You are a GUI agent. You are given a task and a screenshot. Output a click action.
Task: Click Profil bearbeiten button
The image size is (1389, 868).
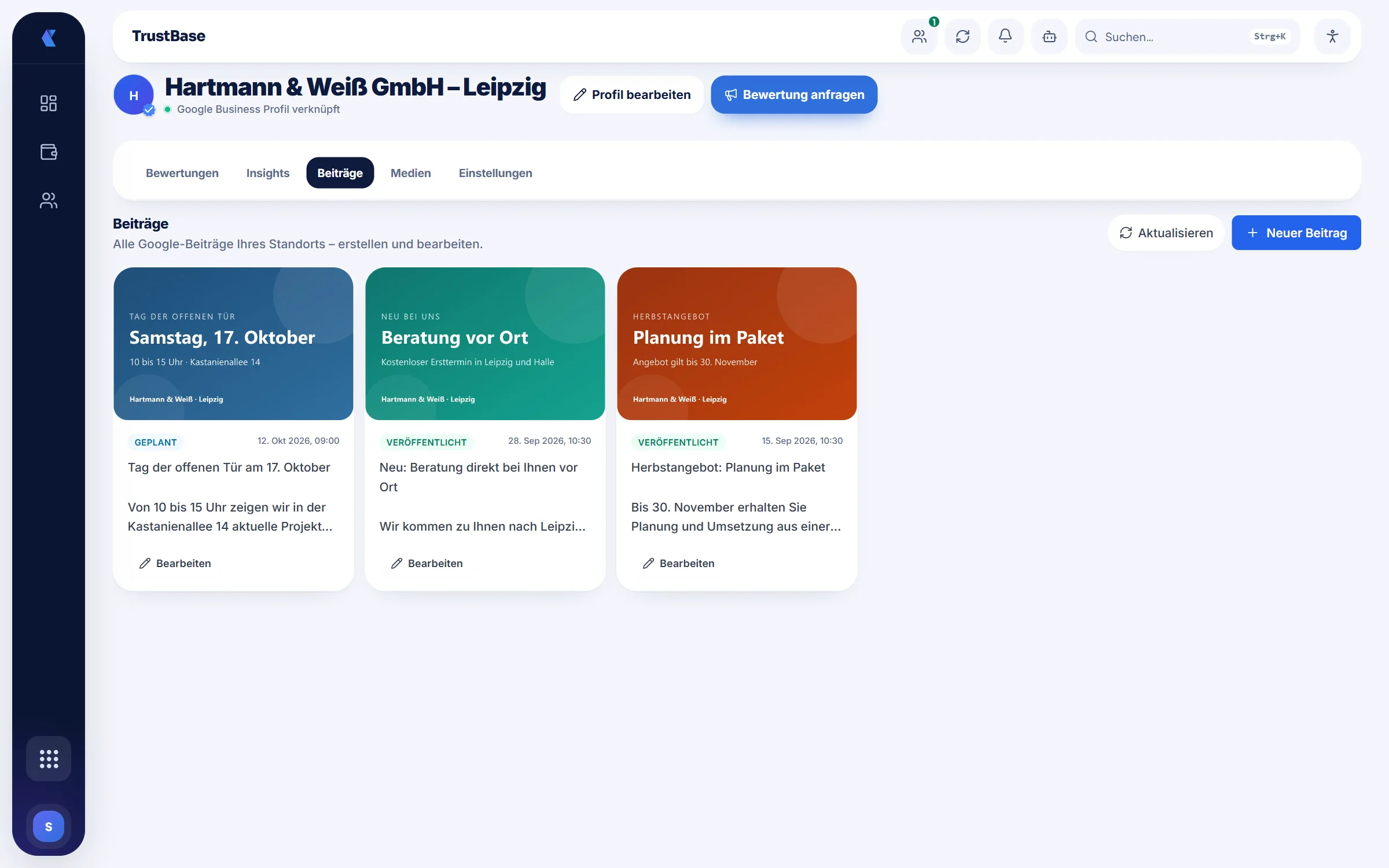[x=632, y=94]
